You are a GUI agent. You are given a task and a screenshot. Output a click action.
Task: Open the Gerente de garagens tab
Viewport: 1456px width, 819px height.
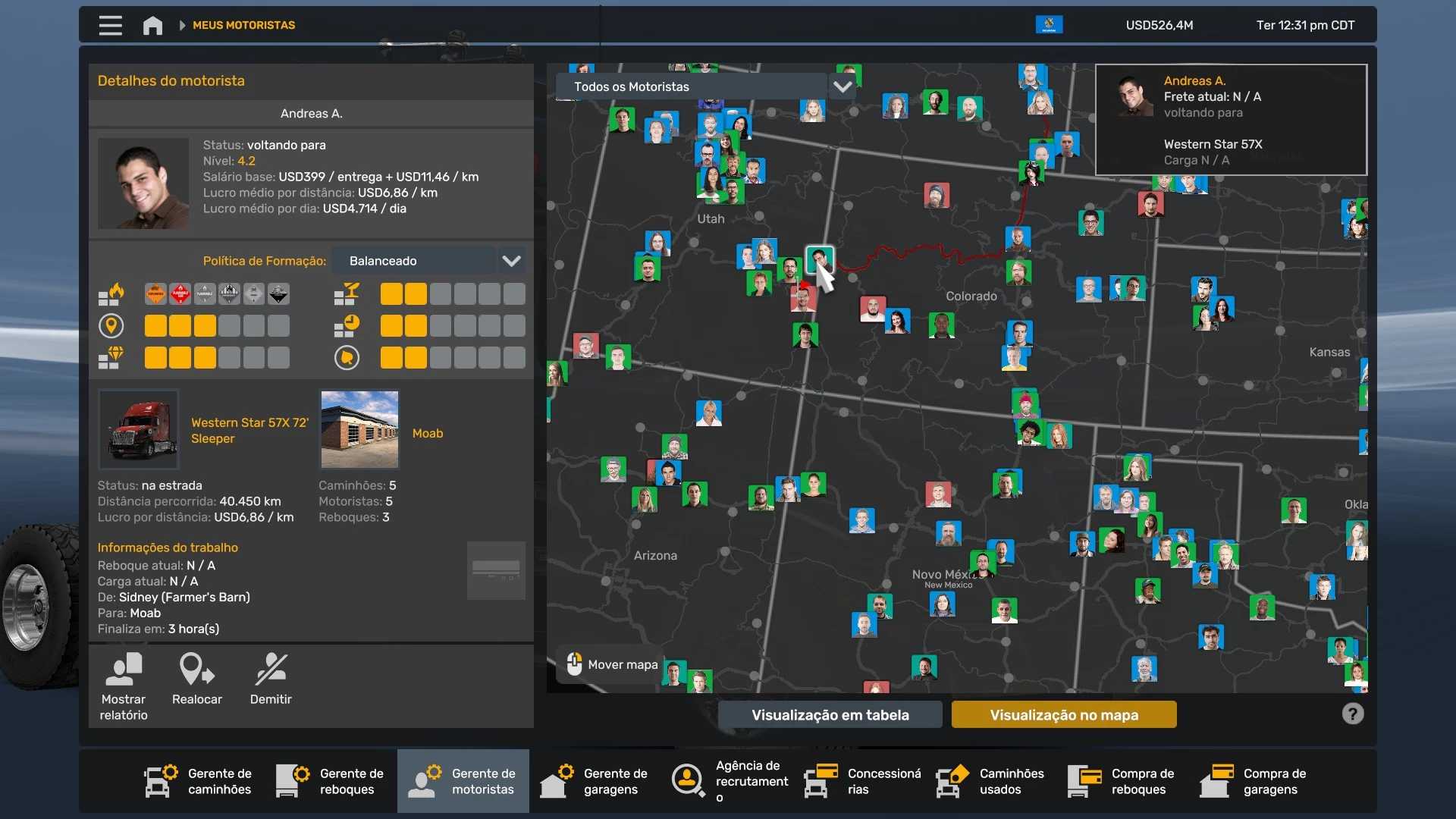595,781
